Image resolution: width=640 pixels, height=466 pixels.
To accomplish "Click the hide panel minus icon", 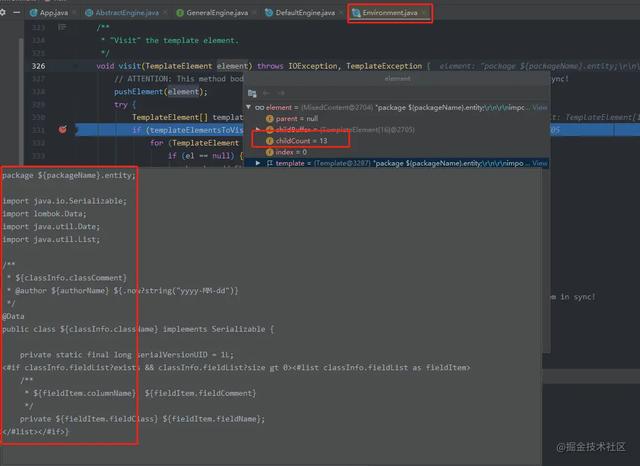I will [x=16, y=13].
